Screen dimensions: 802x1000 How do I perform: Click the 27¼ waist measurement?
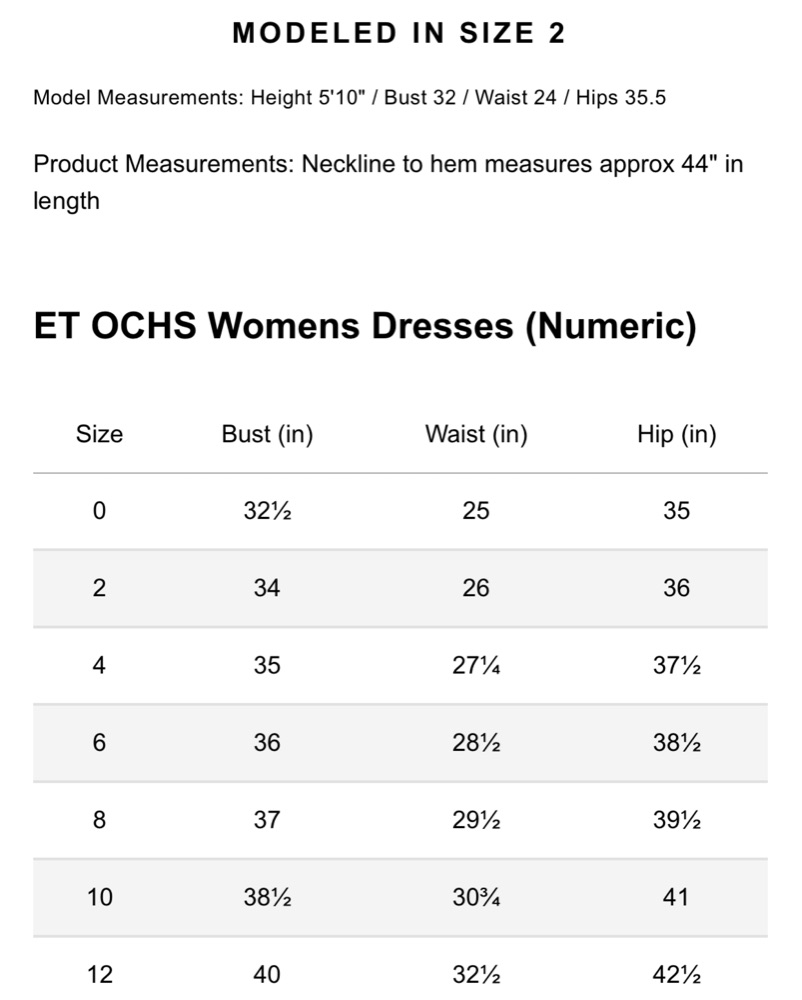point(476,666)
